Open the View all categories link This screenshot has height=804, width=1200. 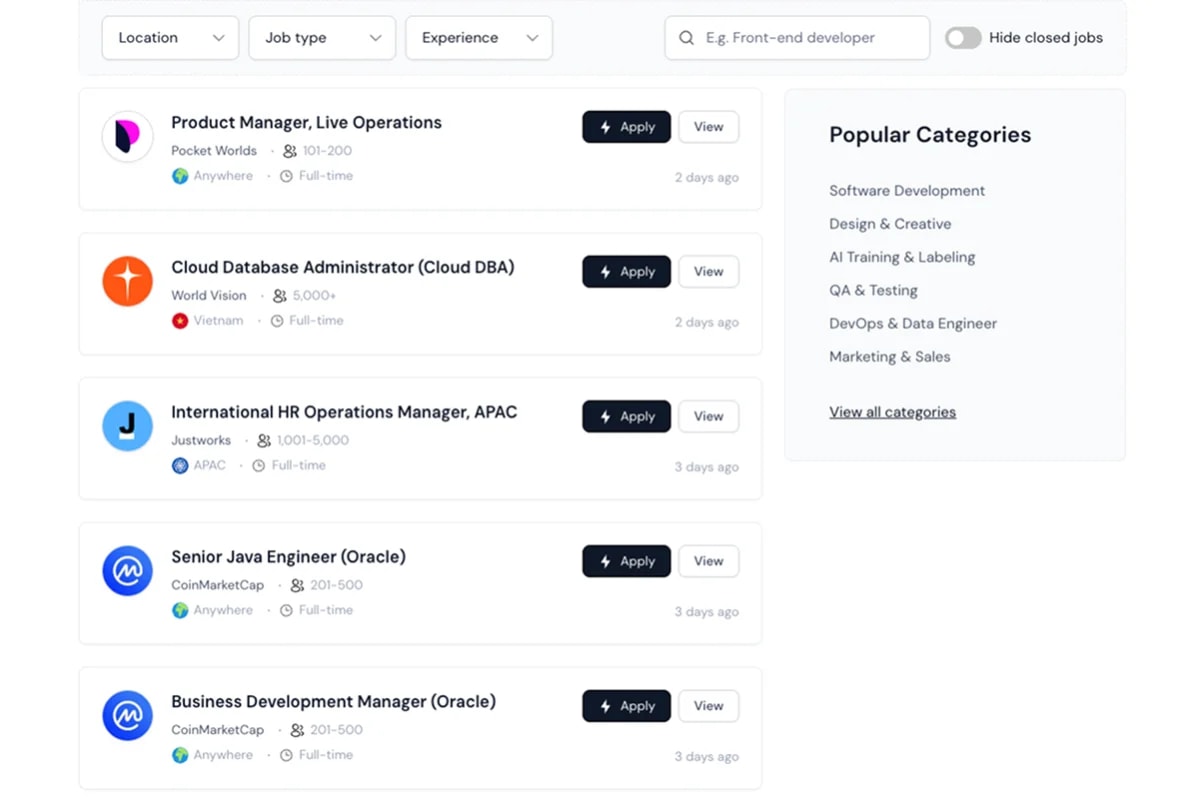[x=892, y=412]
